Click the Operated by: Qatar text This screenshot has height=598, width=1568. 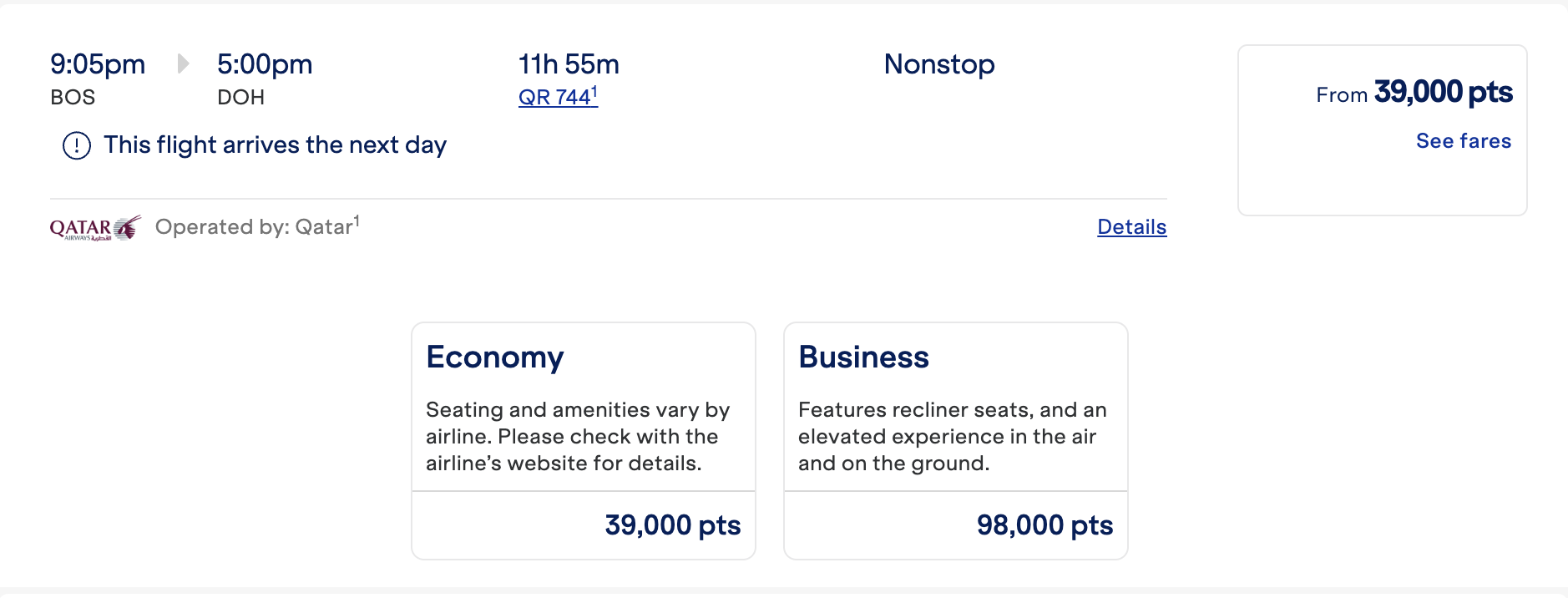tap(257, 226)
